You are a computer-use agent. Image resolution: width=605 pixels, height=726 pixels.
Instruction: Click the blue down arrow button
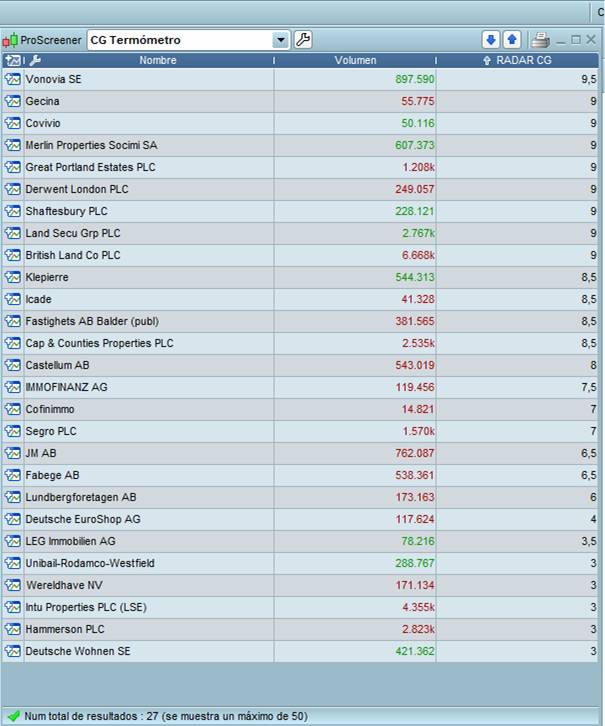tap(491, 40)
